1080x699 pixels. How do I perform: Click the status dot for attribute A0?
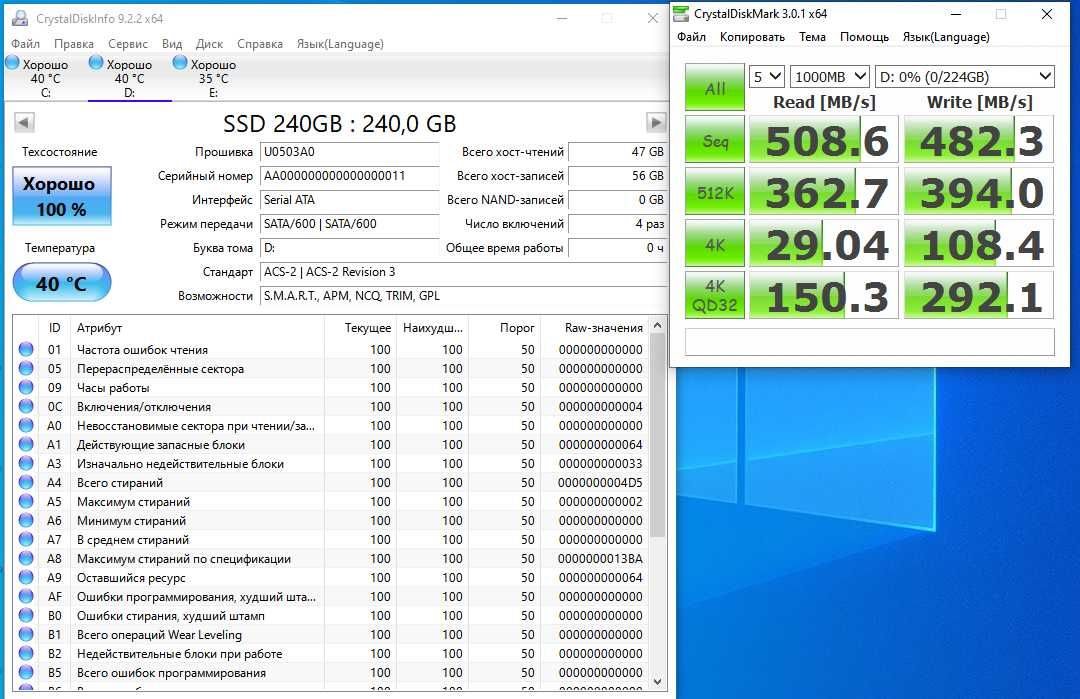[x=26, y=426]
